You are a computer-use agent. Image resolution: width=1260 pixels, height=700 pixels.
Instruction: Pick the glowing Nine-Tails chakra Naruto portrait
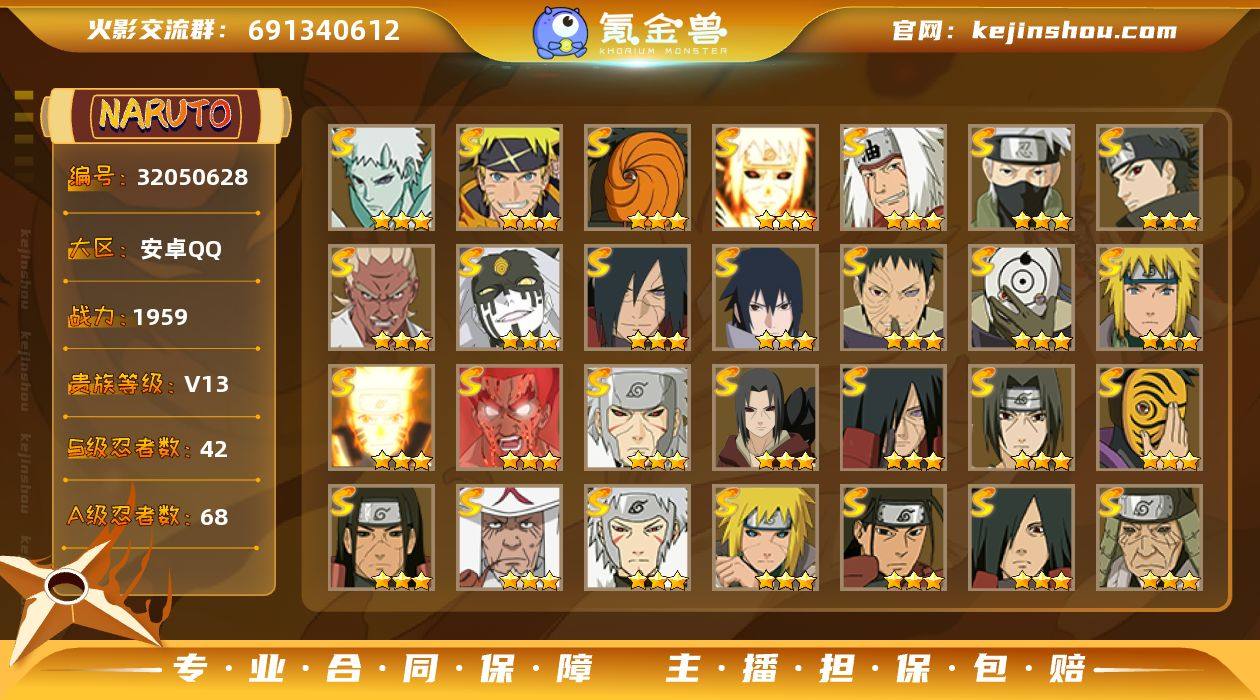tap(381, 417)
